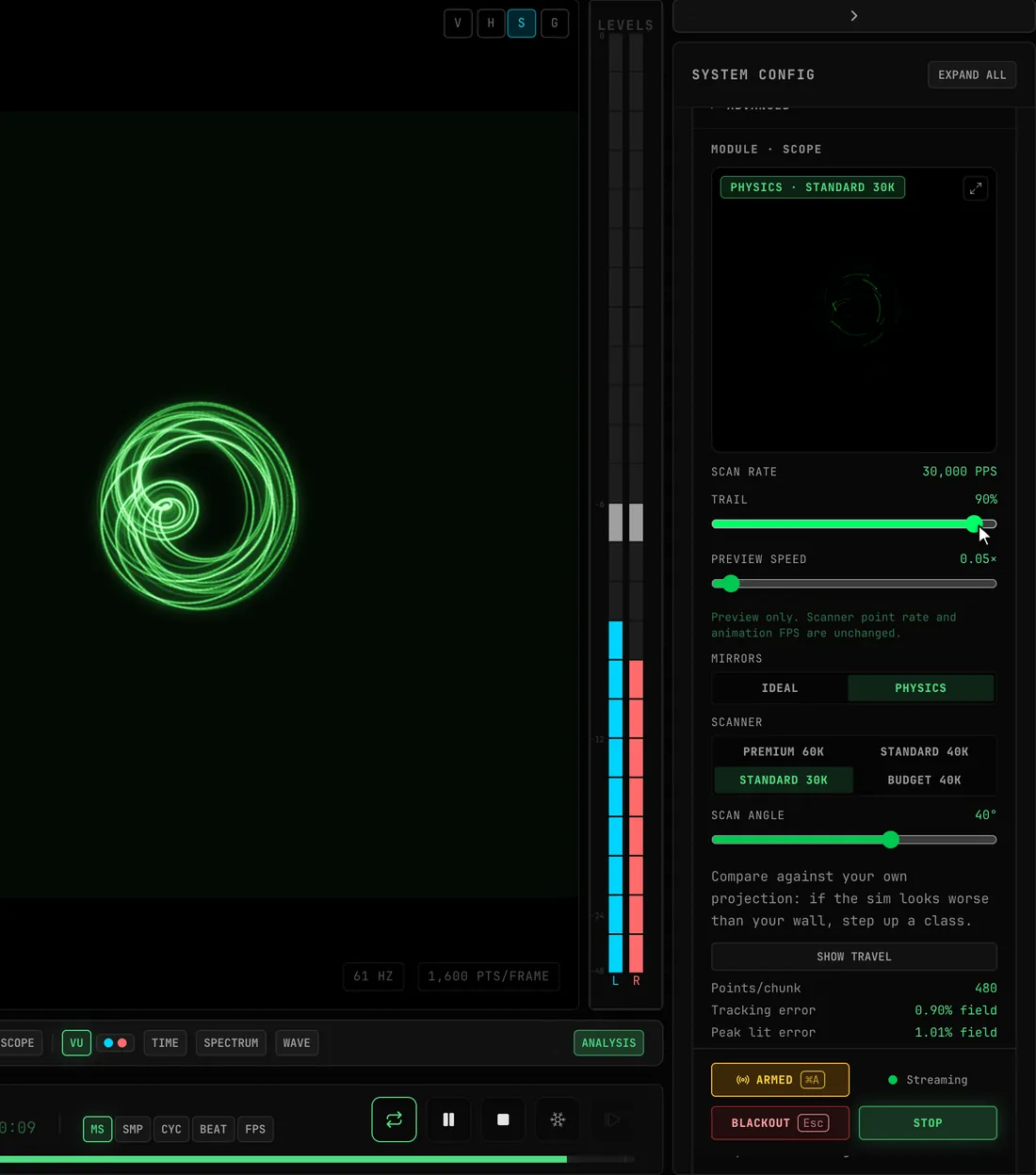Click the green Stop streaming button

(x=928, y=1123)
